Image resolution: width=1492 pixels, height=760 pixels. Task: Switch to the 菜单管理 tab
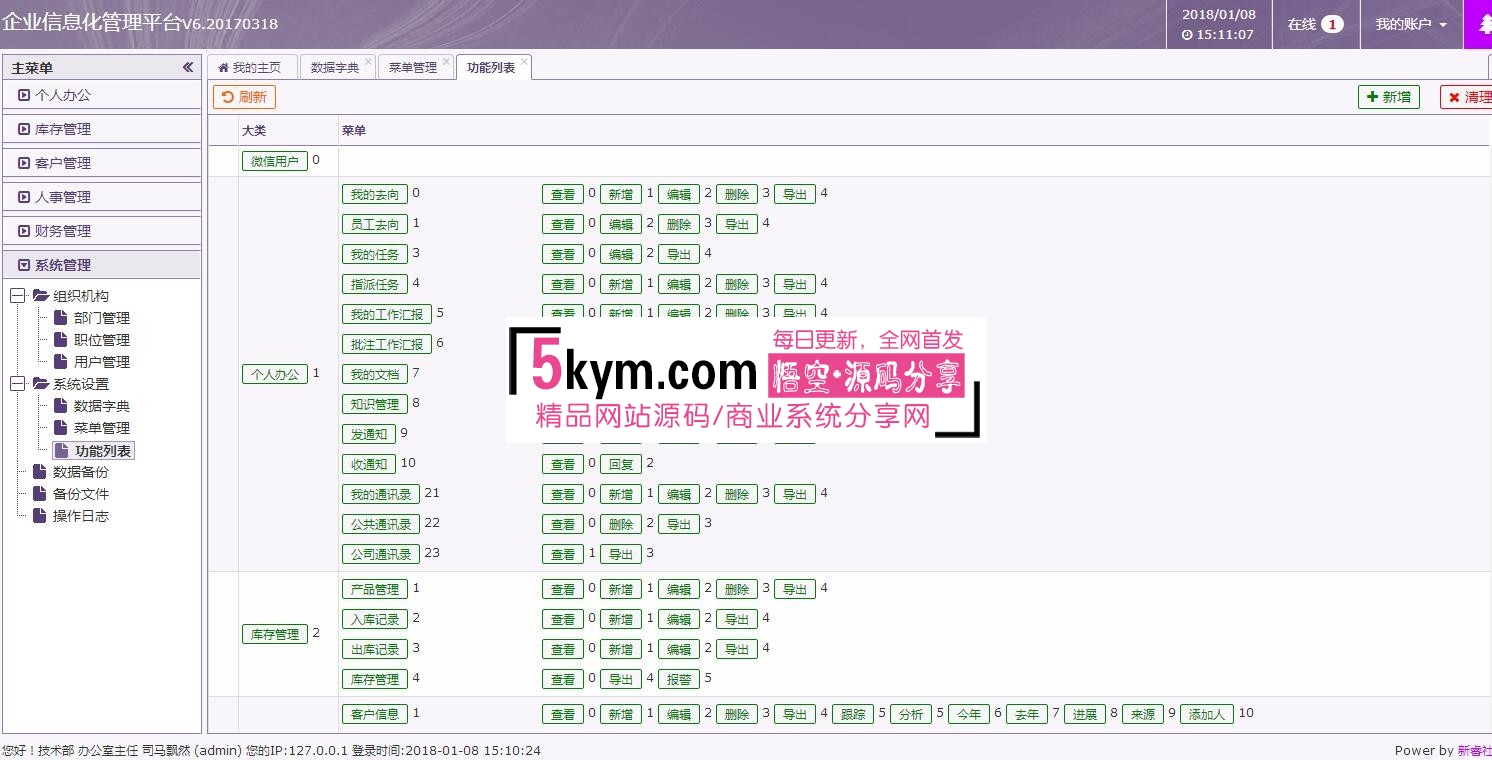pos(413,67)
